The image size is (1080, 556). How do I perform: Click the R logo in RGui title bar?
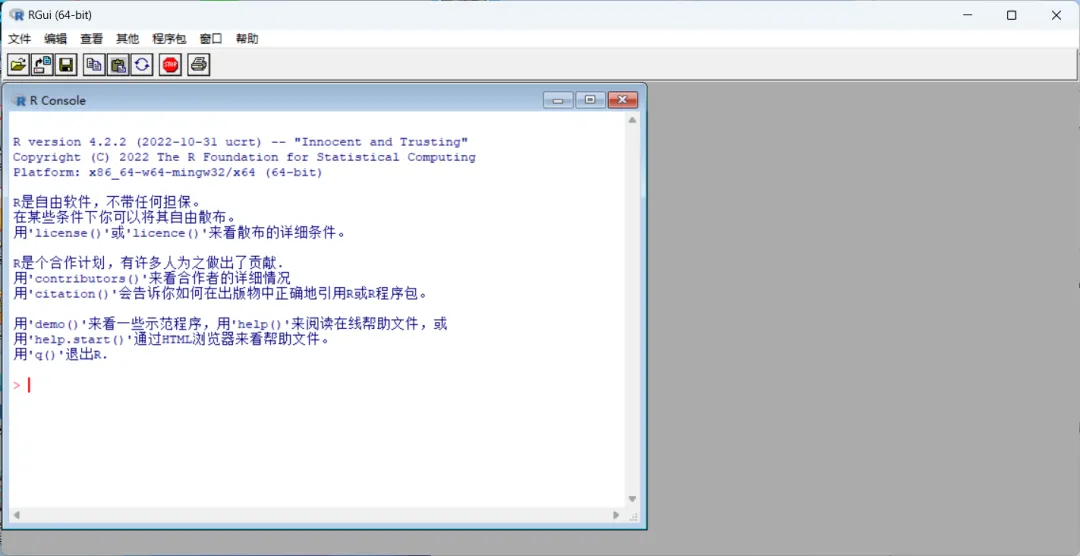coord(17,14)
